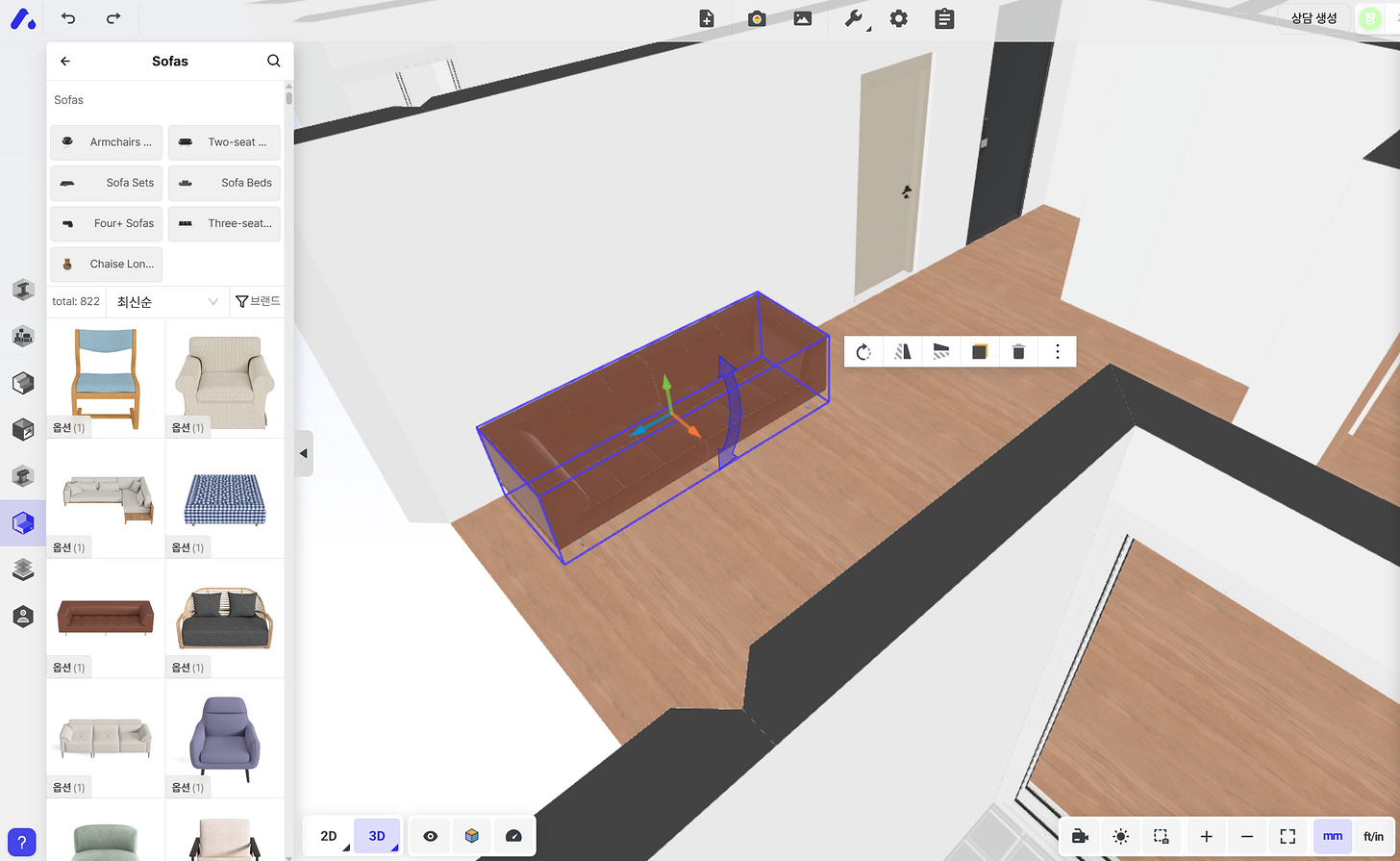
Task: Switch to 2D view mode
Action: click(329, 836)
